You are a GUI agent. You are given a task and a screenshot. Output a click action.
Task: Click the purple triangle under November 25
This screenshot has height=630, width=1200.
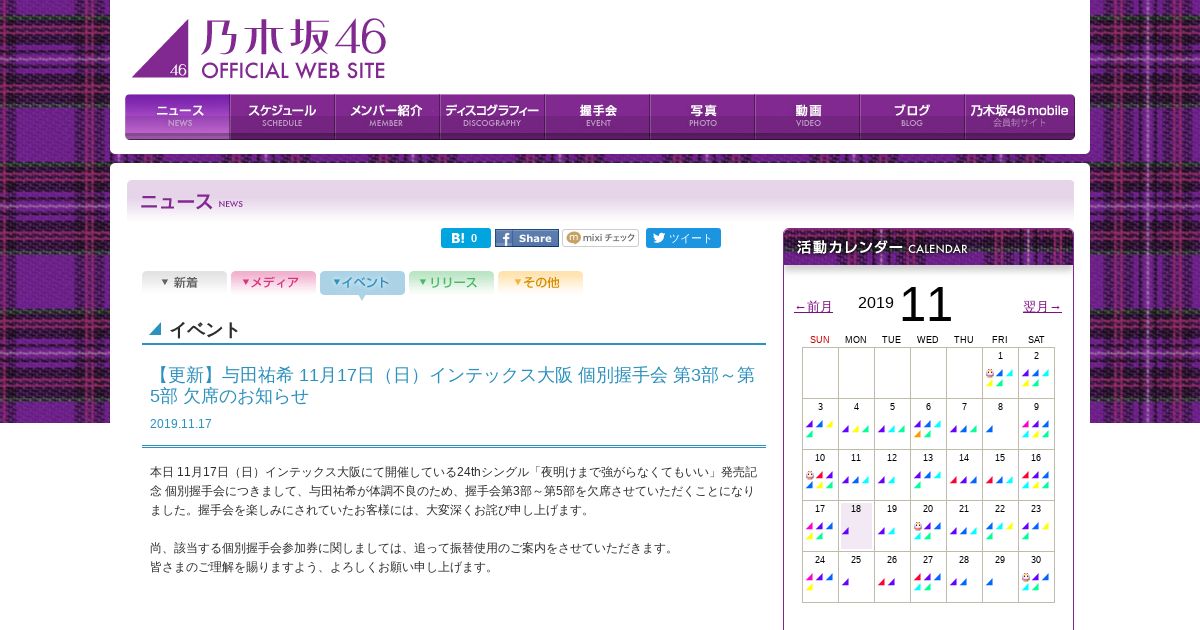(x=846, y=582)
